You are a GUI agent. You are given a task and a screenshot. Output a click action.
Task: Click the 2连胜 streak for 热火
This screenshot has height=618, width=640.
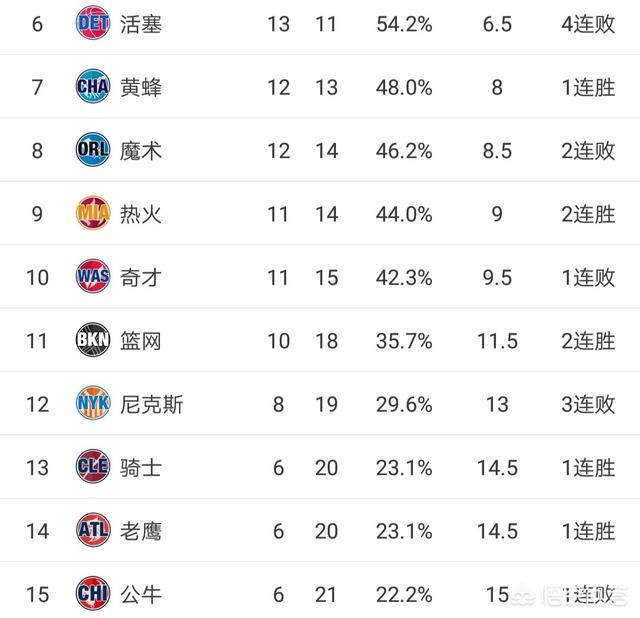point(588,214)
